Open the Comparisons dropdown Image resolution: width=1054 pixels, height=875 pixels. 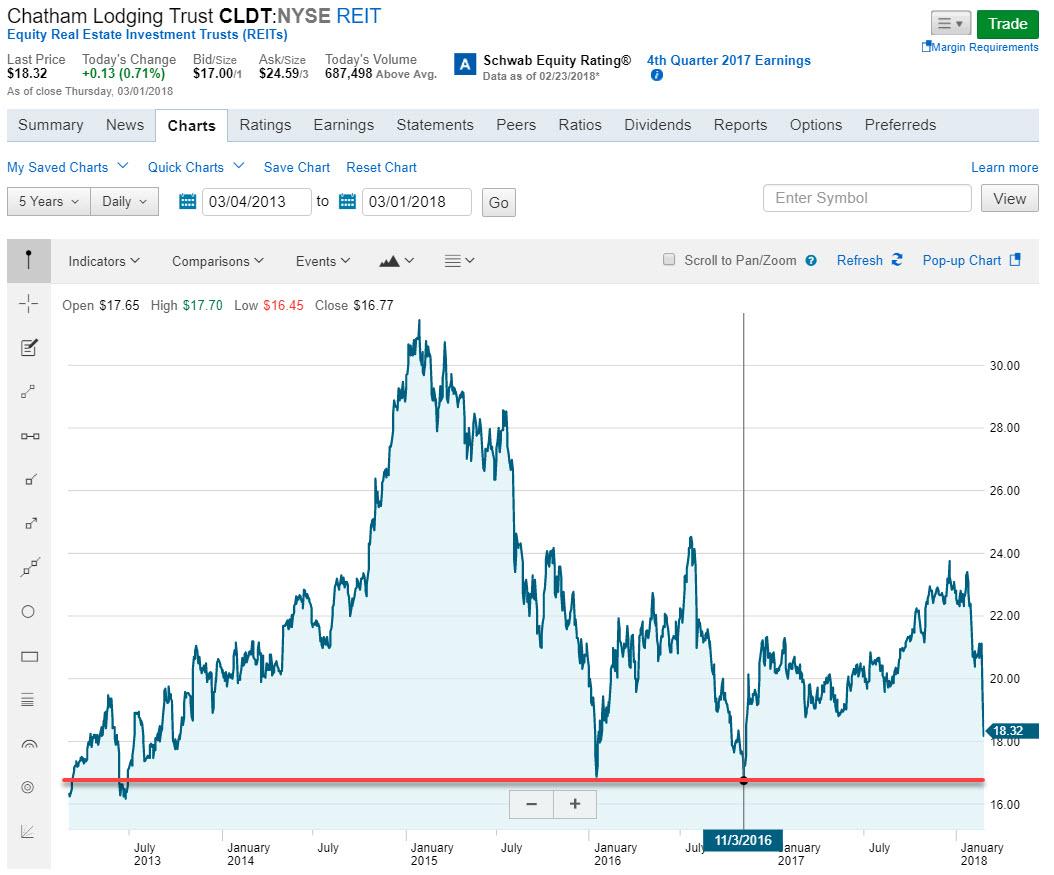218,261
